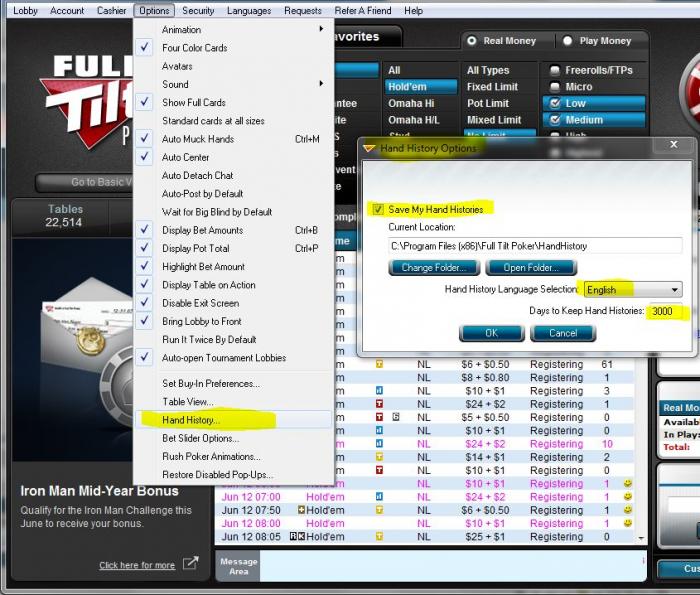Follow 'Click here for more' link
700x595 pixels.
coord(137,565)
